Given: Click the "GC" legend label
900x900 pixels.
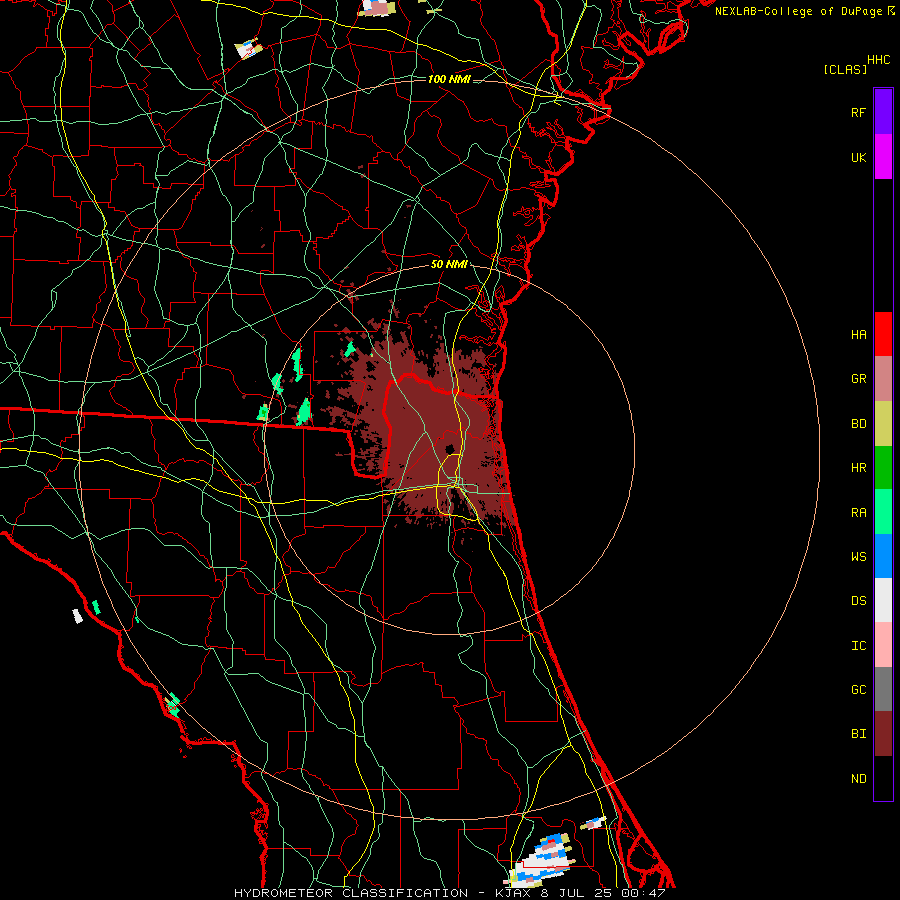Looking at the screenshot, I should click(858, 689).
